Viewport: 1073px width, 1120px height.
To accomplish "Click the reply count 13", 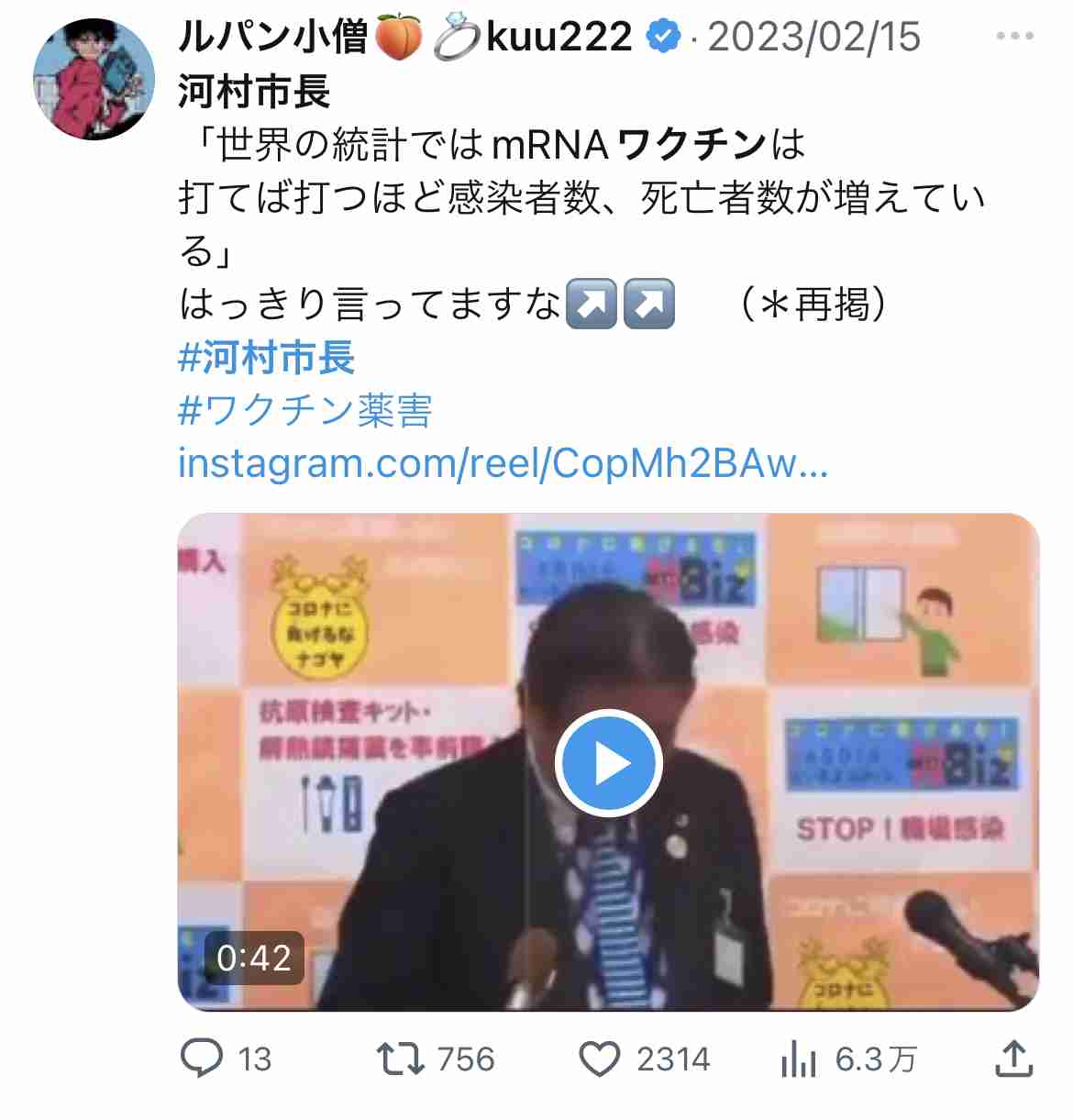I will [x=255, y=1059].
